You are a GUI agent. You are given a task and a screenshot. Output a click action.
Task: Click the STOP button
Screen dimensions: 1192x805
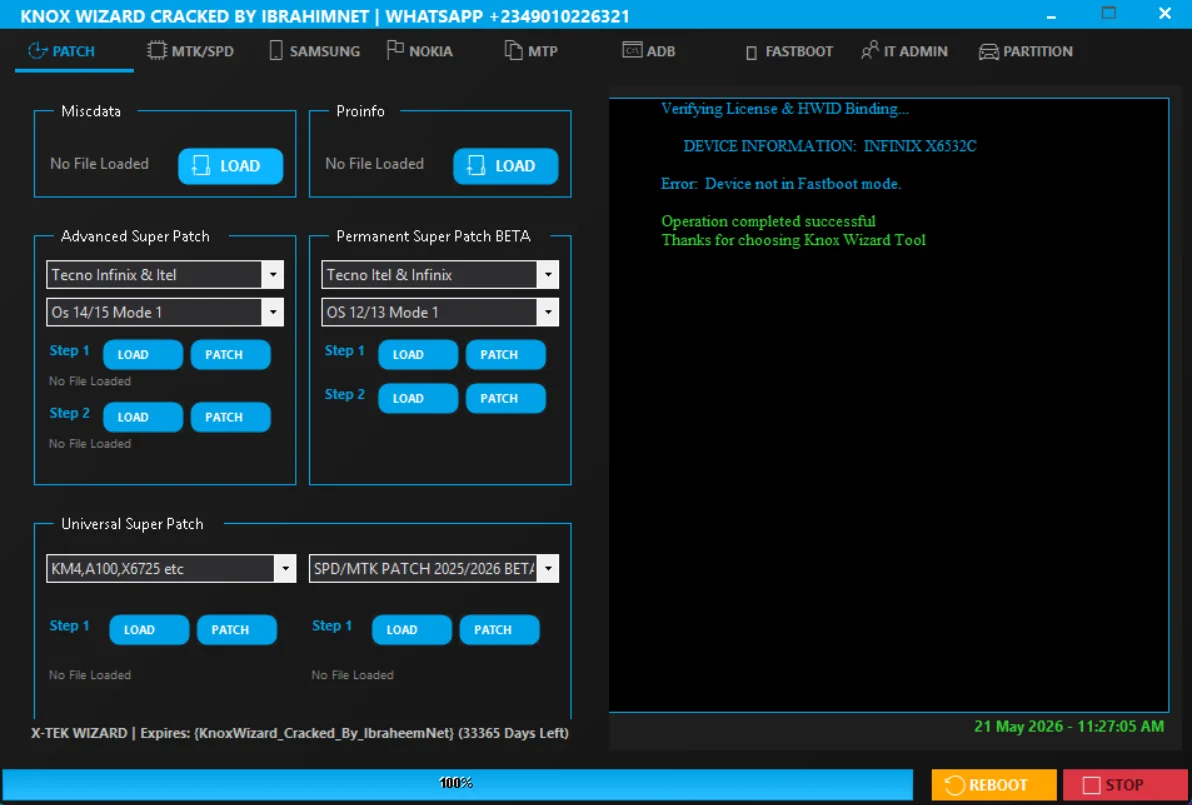click(x=1127, y=785)
